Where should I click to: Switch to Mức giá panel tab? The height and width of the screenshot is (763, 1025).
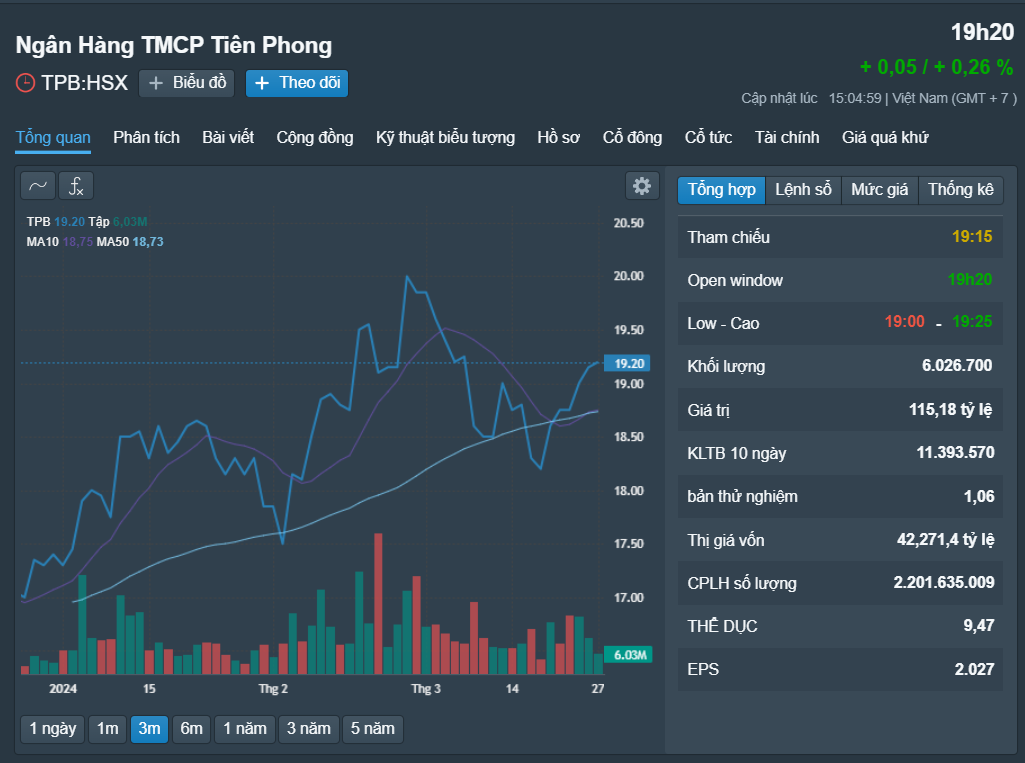coord(880,190)
